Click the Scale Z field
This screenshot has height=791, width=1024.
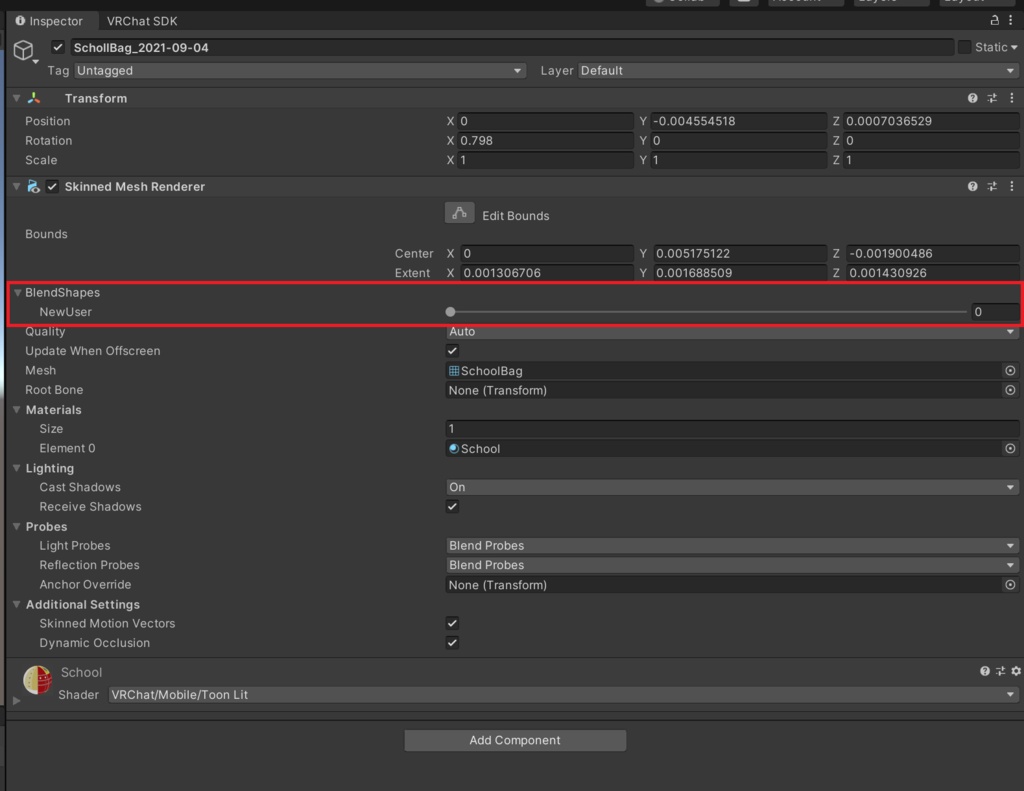point(931,160)
